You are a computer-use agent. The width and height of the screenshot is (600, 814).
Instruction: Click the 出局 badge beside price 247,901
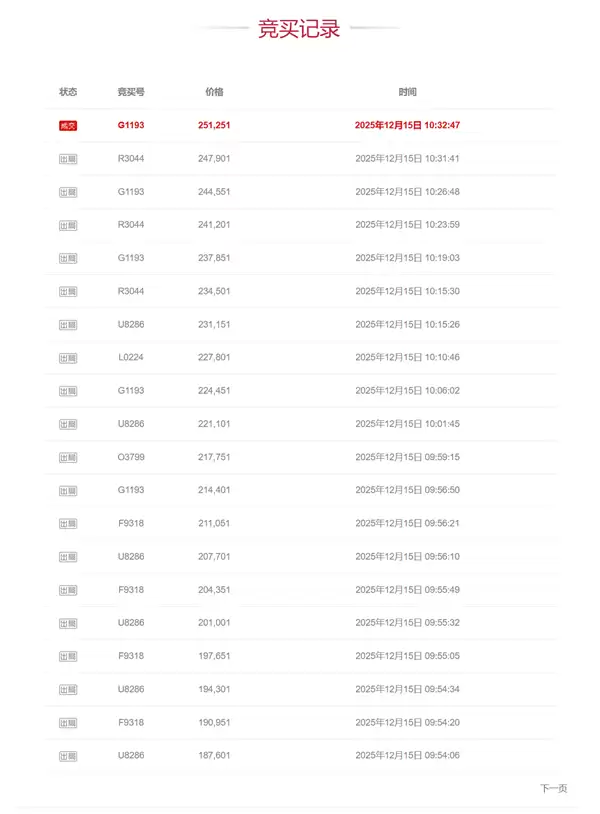pyautogui.click(x=68, y=159)
